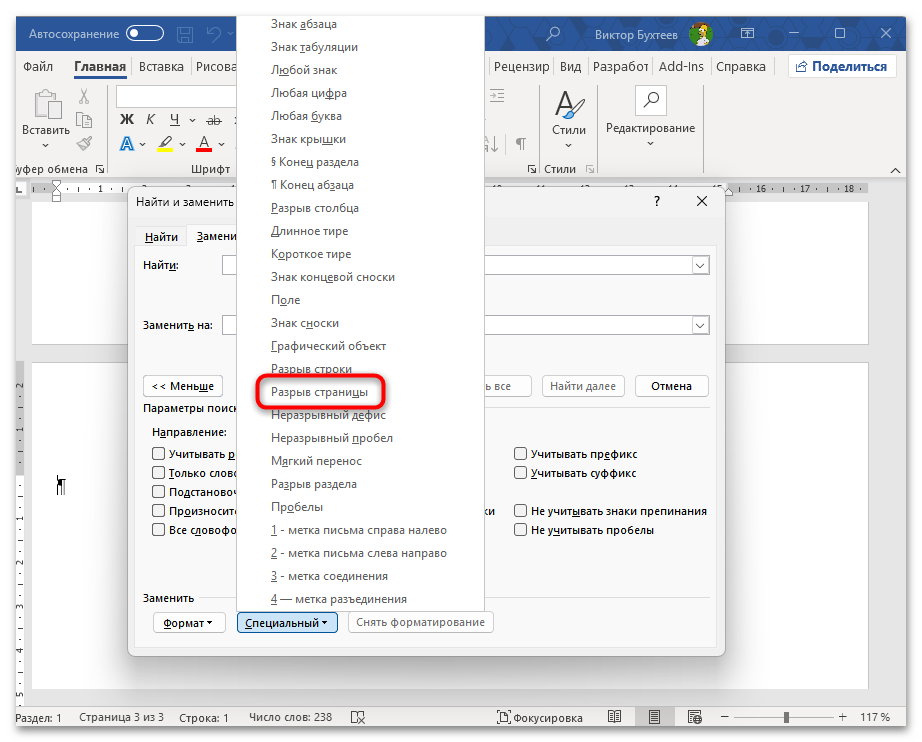Screen dimensions: 922x742
Task: Apply strikethrough formatting
Action: tap(213, 121)
